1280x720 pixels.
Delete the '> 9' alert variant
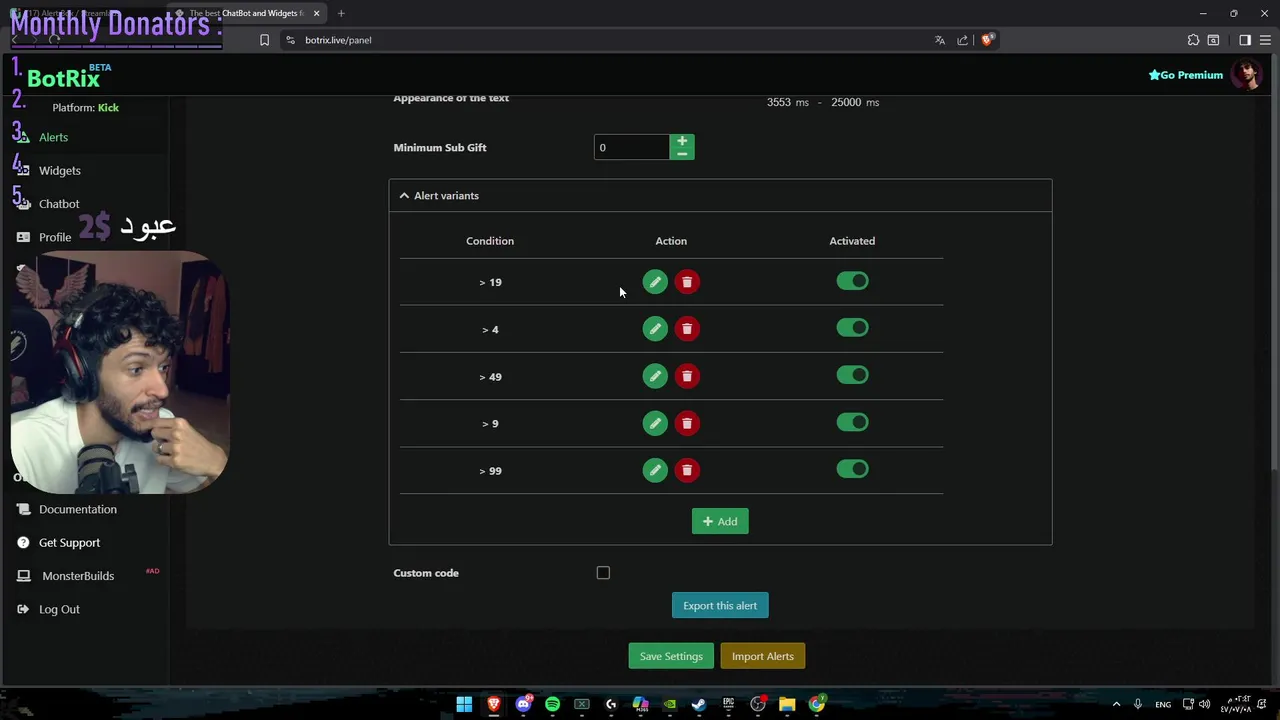(x=687, y=423)
